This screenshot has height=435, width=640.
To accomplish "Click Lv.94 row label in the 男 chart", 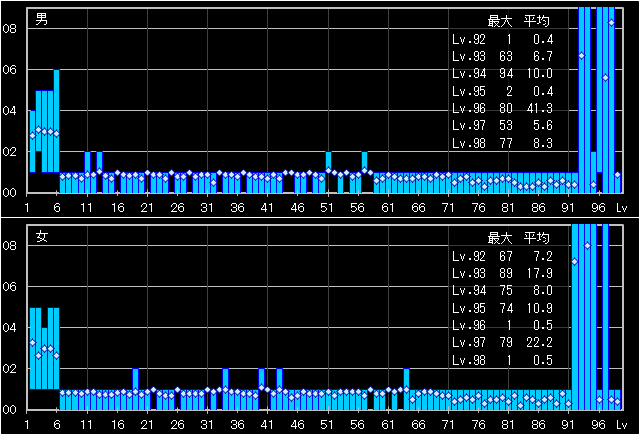I will (469, 74).
